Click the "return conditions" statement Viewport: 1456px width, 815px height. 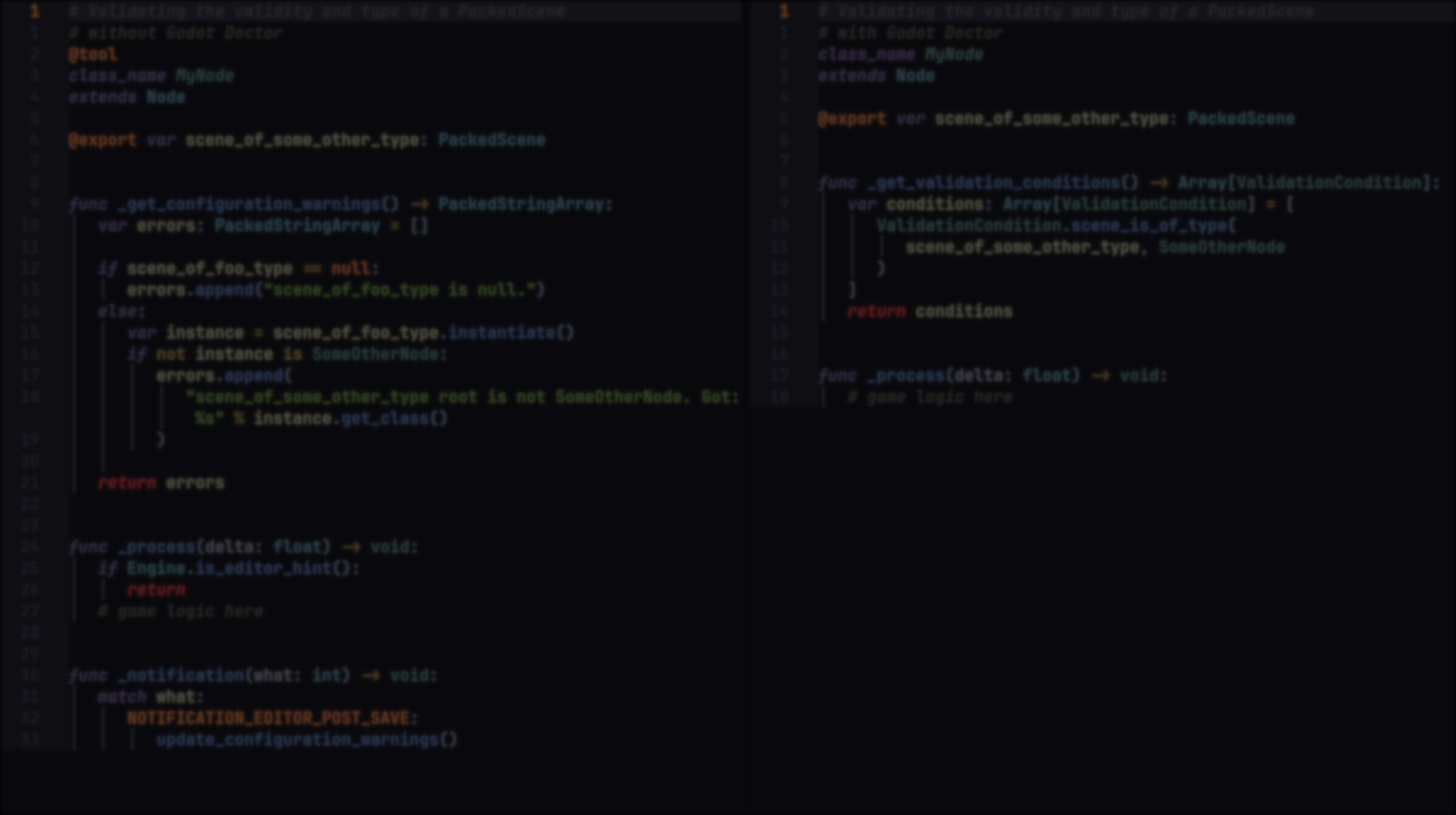click(929, 312)
